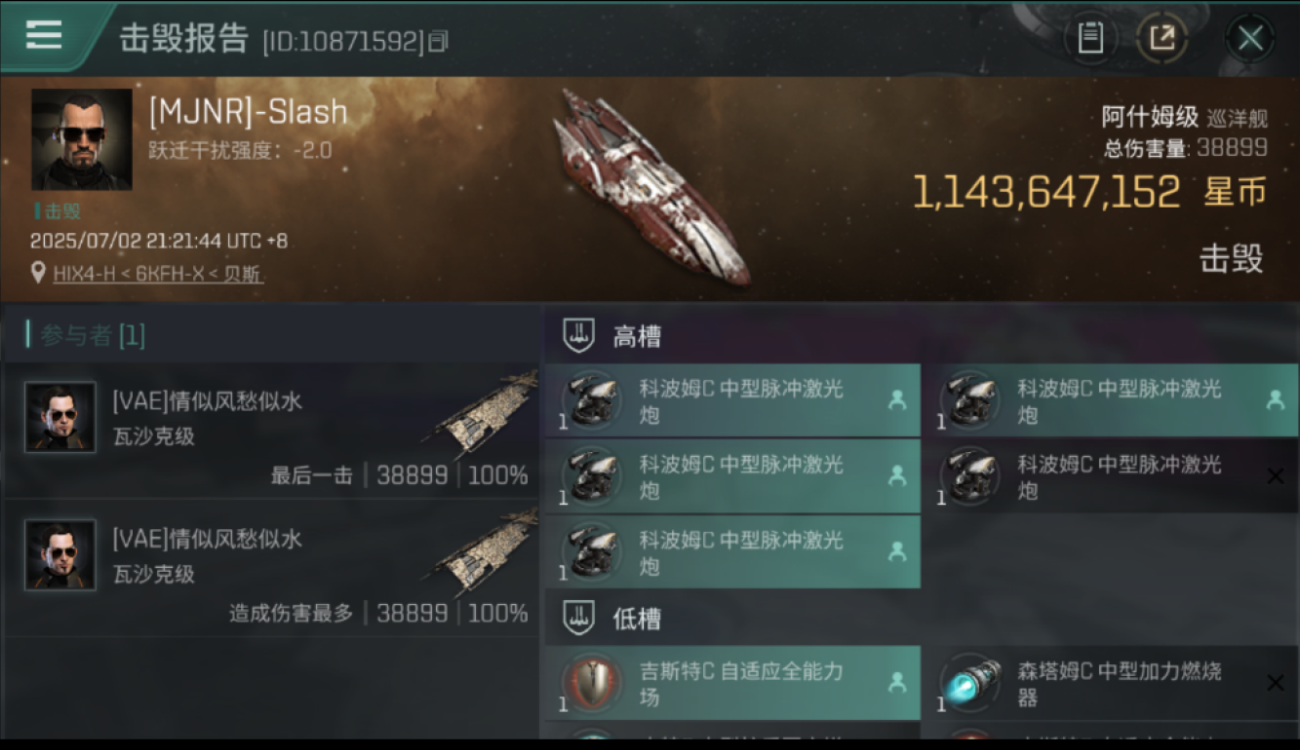
Task: Open the clipboard notes icon in header
Action: pos(1091,39)
